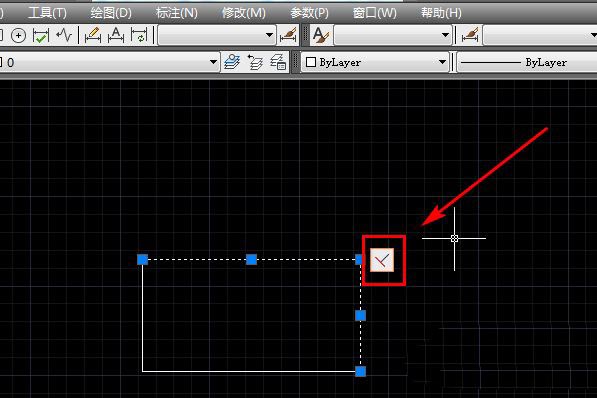Open the dimension style dropdown list
597x398 pixels.
pyautogui.click(x=217, y=35)
